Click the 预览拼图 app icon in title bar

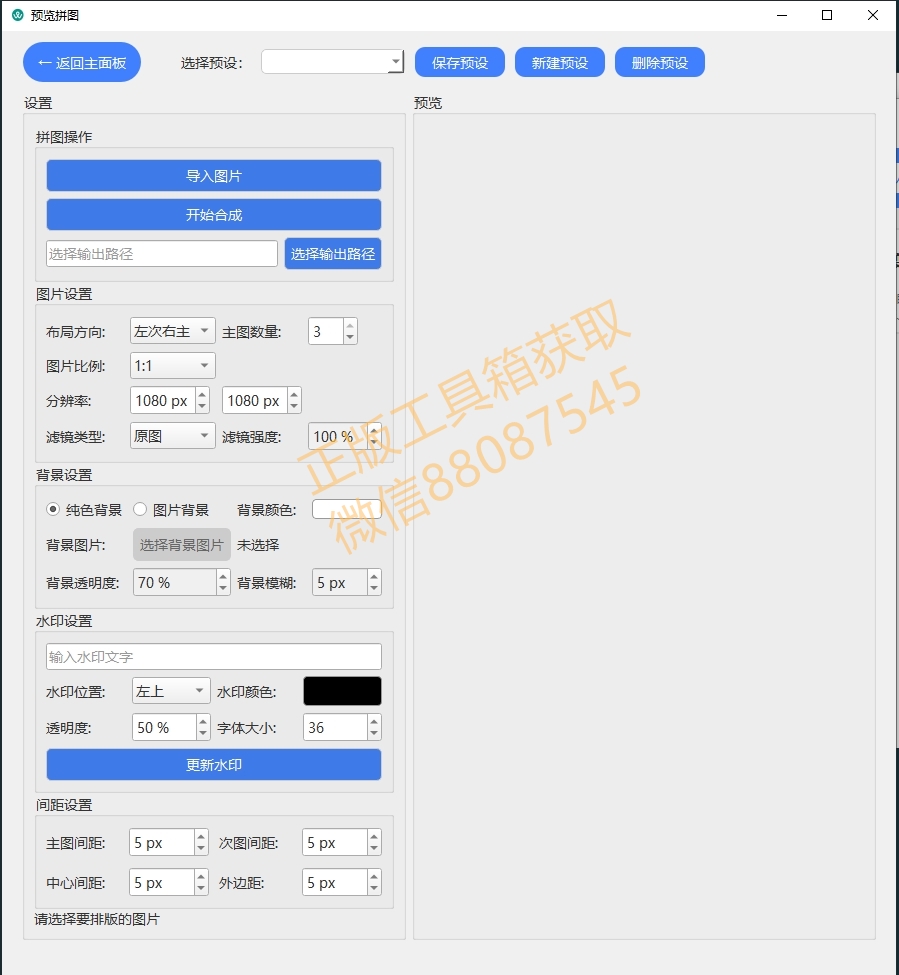[17, 15]
